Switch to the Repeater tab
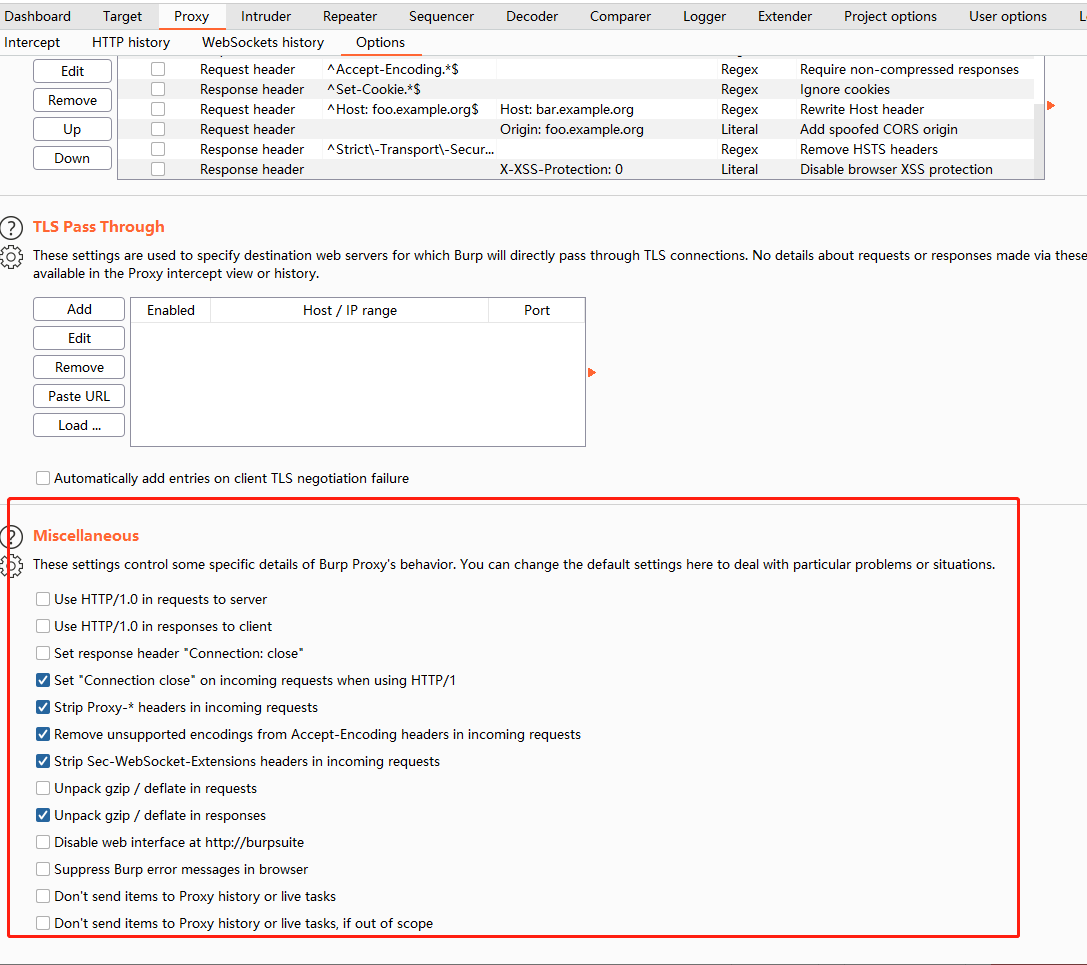The height and width of the screenshot is (965, 1087). tap(349, 16)
